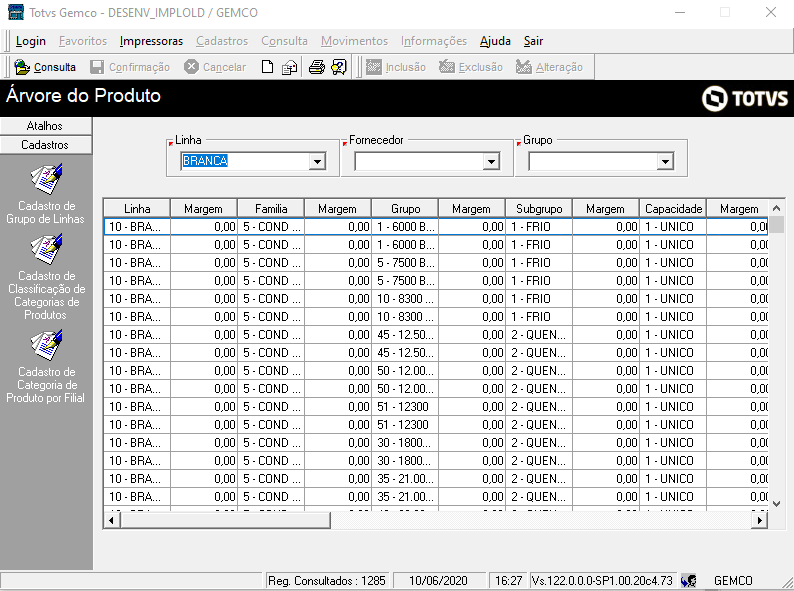Viewport: 794px width, 591px height.
Task: Click the GEMCO status bar label
Action: [733, 580]
